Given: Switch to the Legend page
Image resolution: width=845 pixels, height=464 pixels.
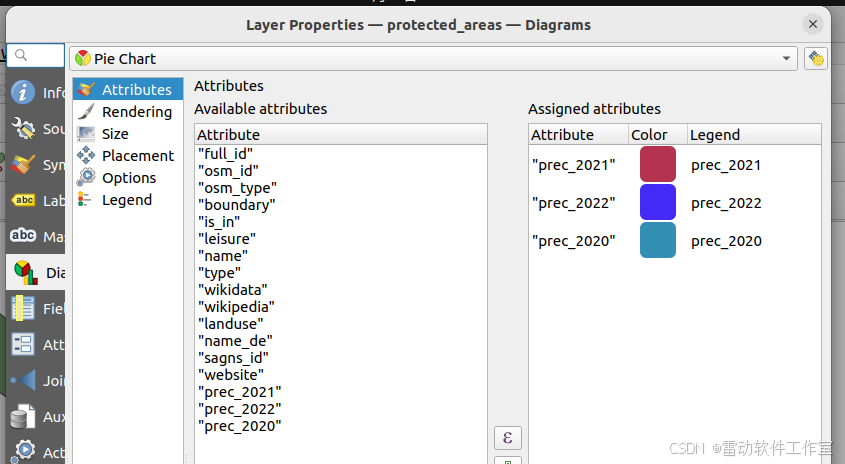Looking at the screenshot, I should [128, 200].
